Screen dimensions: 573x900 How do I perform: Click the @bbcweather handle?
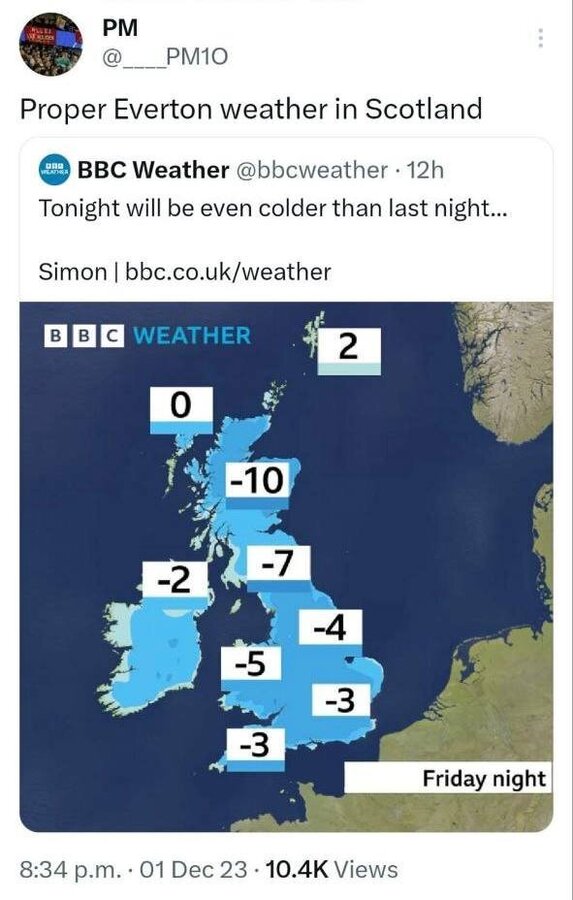[312, 170]
